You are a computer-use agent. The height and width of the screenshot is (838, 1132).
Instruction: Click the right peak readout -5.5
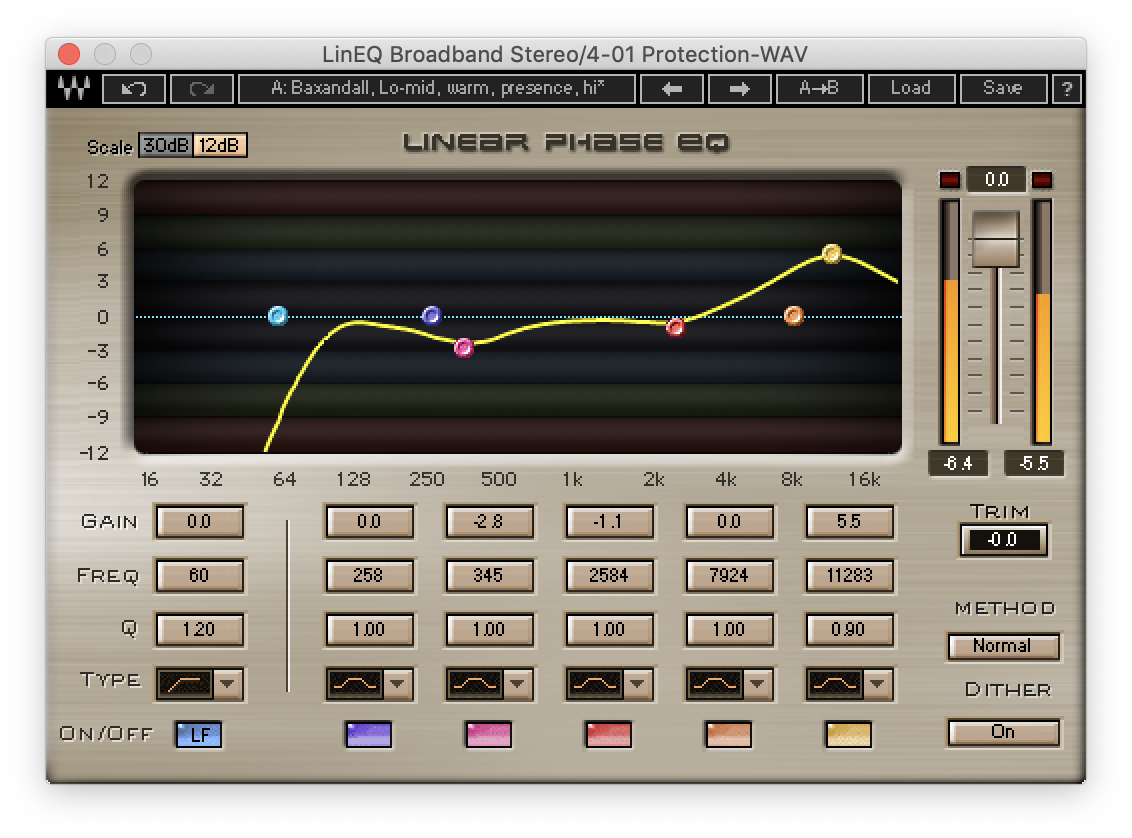coord(1034,463)
